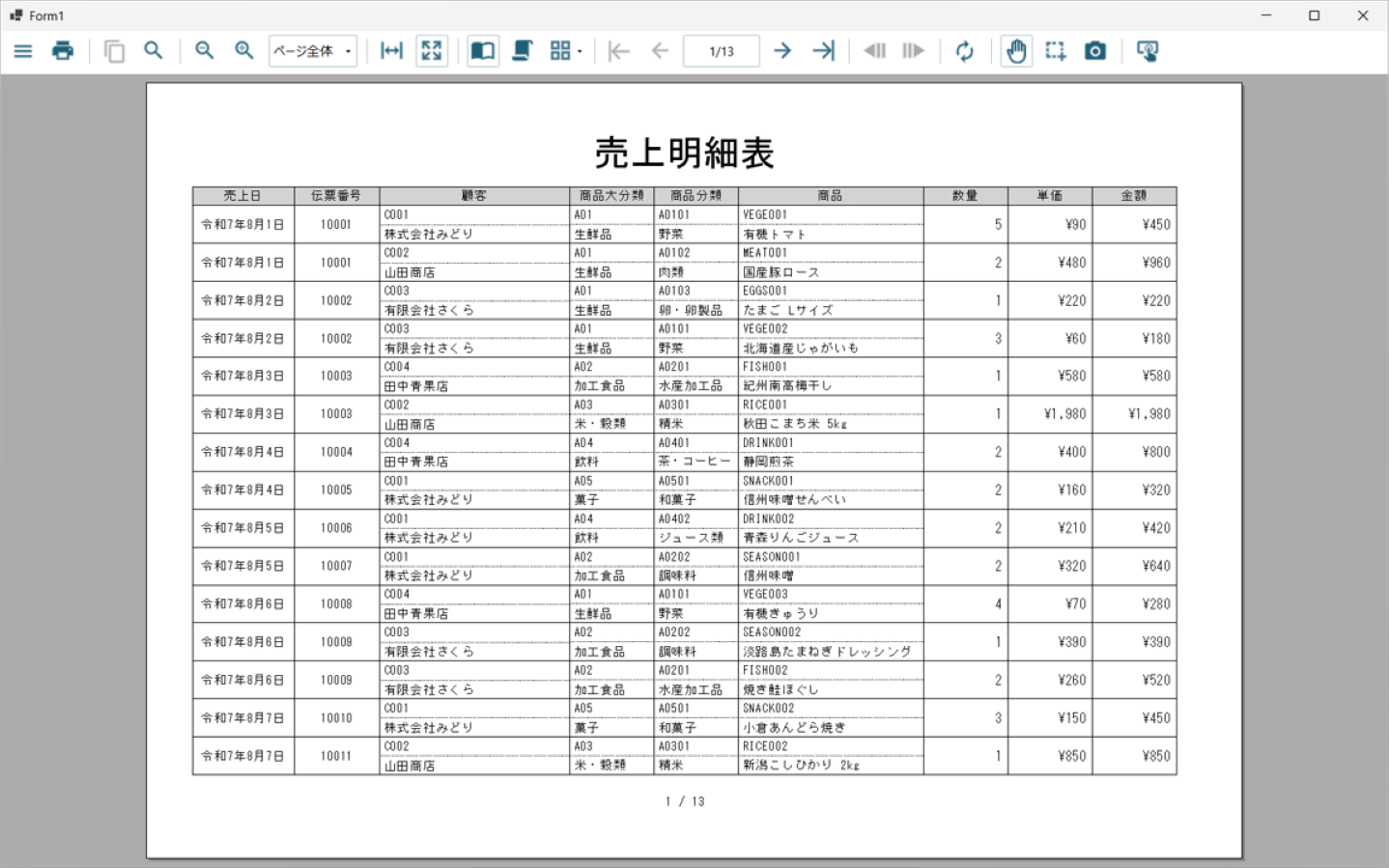The height and width of the screenshot is (868, 1389).
Task: Open the hamburger sidebar menu
Action: tap(23, 51)
